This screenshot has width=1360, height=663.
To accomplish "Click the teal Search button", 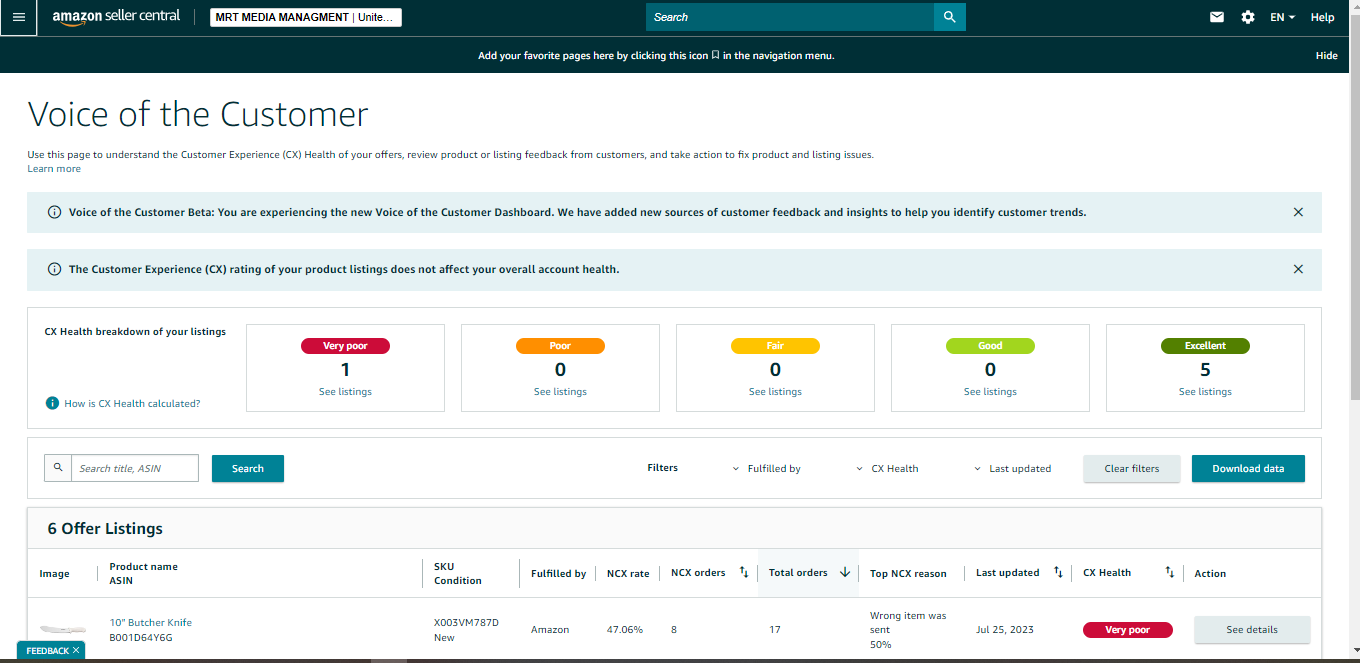I will pyautogui.click(x=248, y=468).
